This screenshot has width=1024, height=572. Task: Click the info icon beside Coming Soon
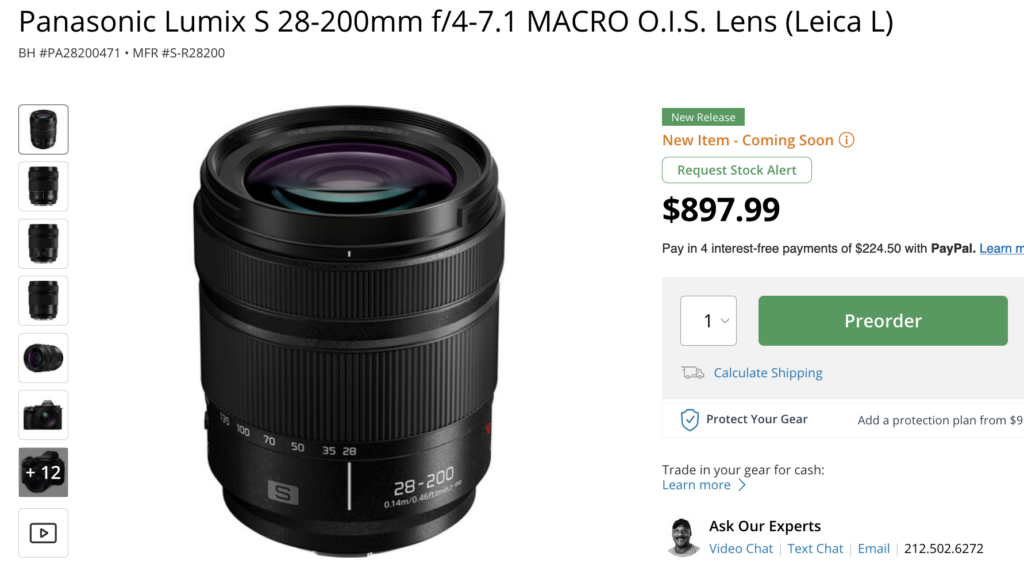point(847,141)
